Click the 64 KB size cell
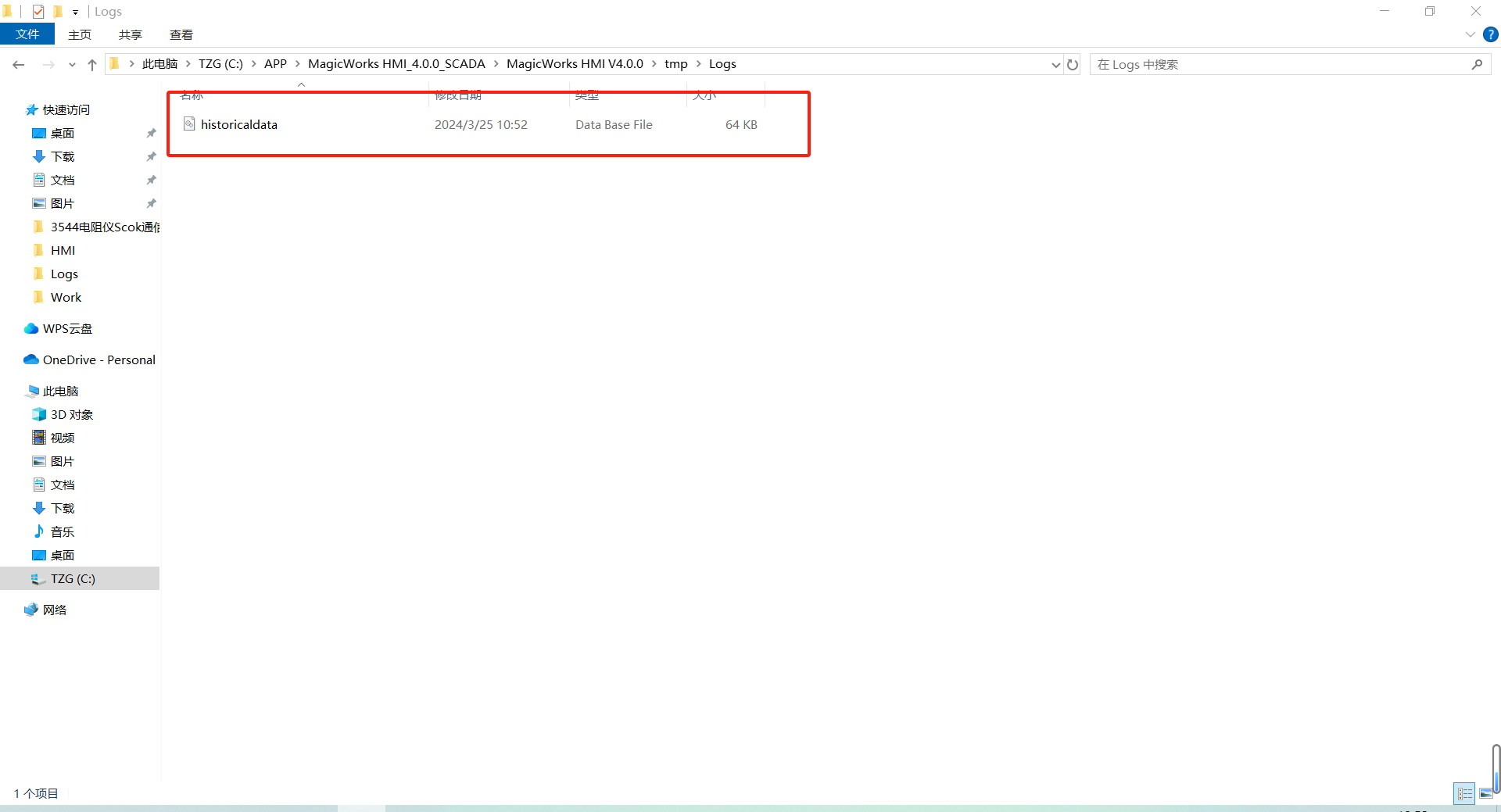Image resolution: width=1501 pixels, height=812 pixels. pyautogui.click(x=741, y=125)
